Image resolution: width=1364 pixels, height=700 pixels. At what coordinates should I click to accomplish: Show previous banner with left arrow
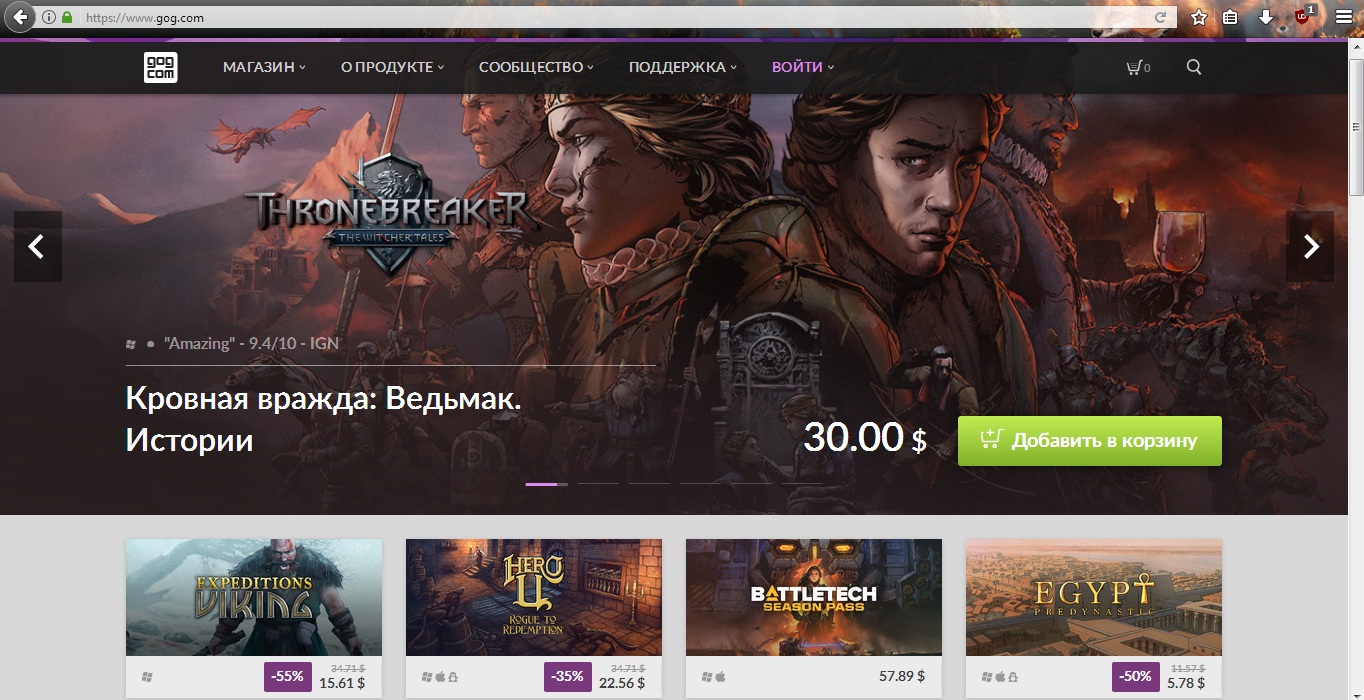tap(37, 246)
